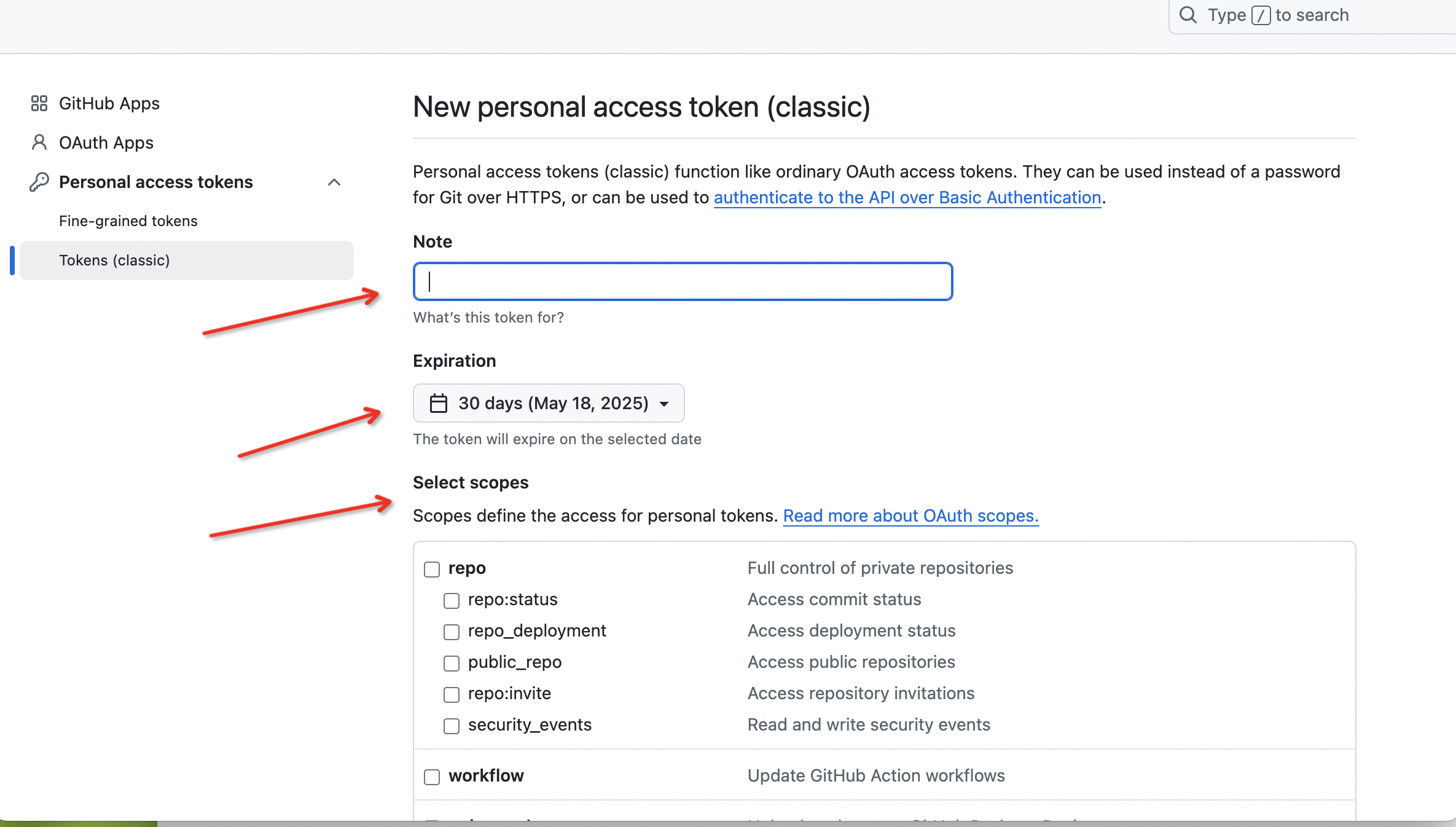Click the slash shortcut key icon
This screenshot has height=827, width=1456.
(x=1261, y=15)
